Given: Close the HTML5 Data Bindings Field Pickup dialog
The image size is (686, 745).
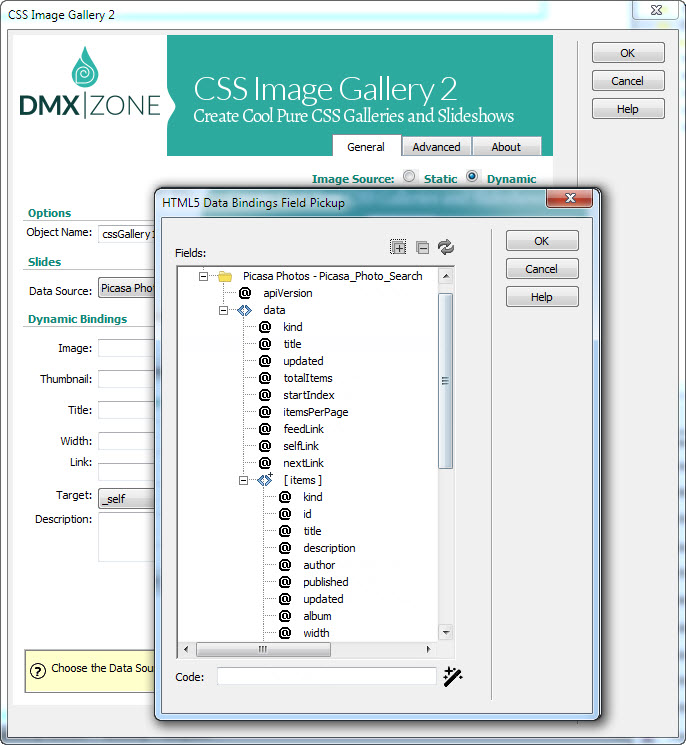Looking at the screenshot, I should 570,198.
